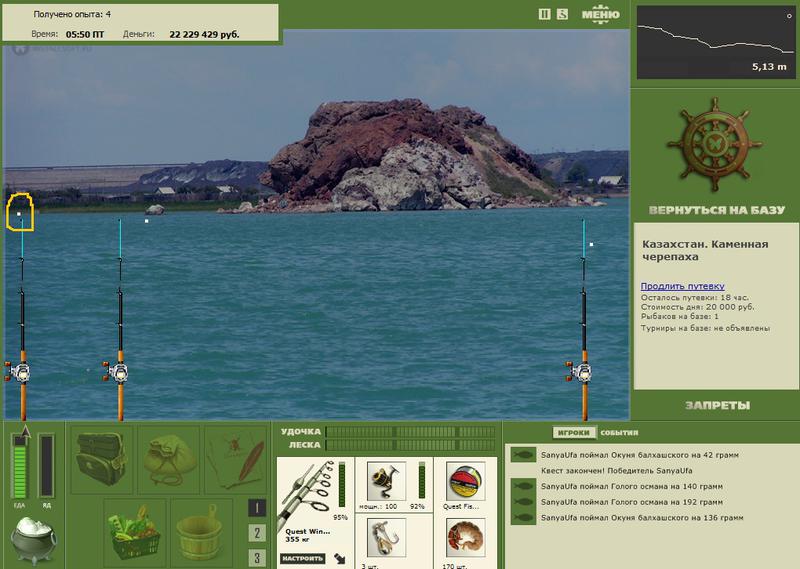Click the depth chart showing 5,13 m

point(715,42)
